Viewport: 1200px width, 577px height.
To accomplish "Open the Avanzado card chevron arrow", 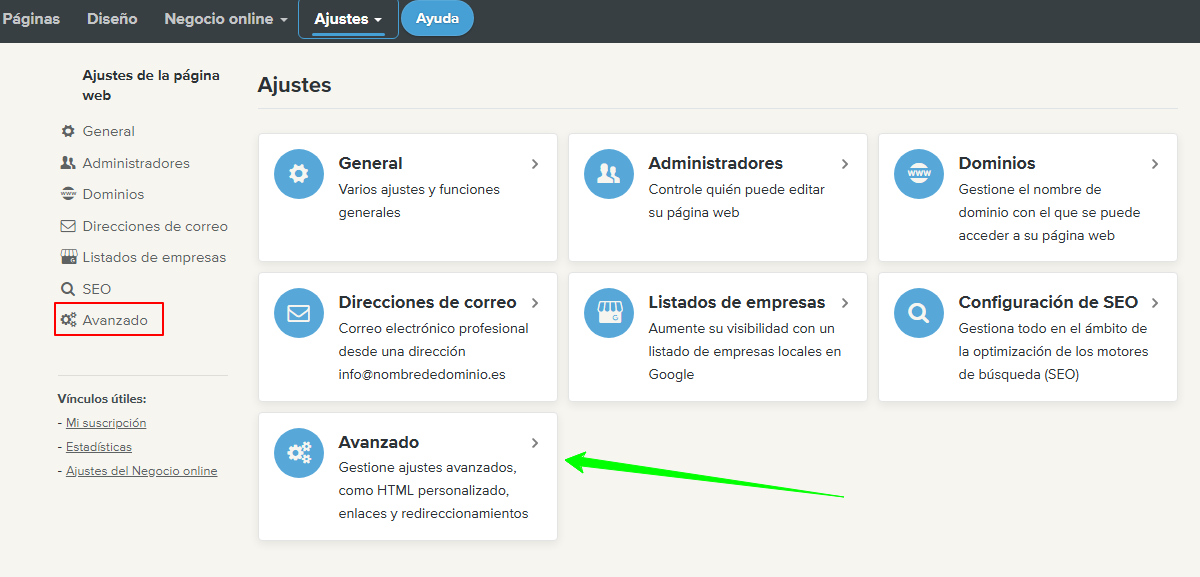I will (535, 443).
